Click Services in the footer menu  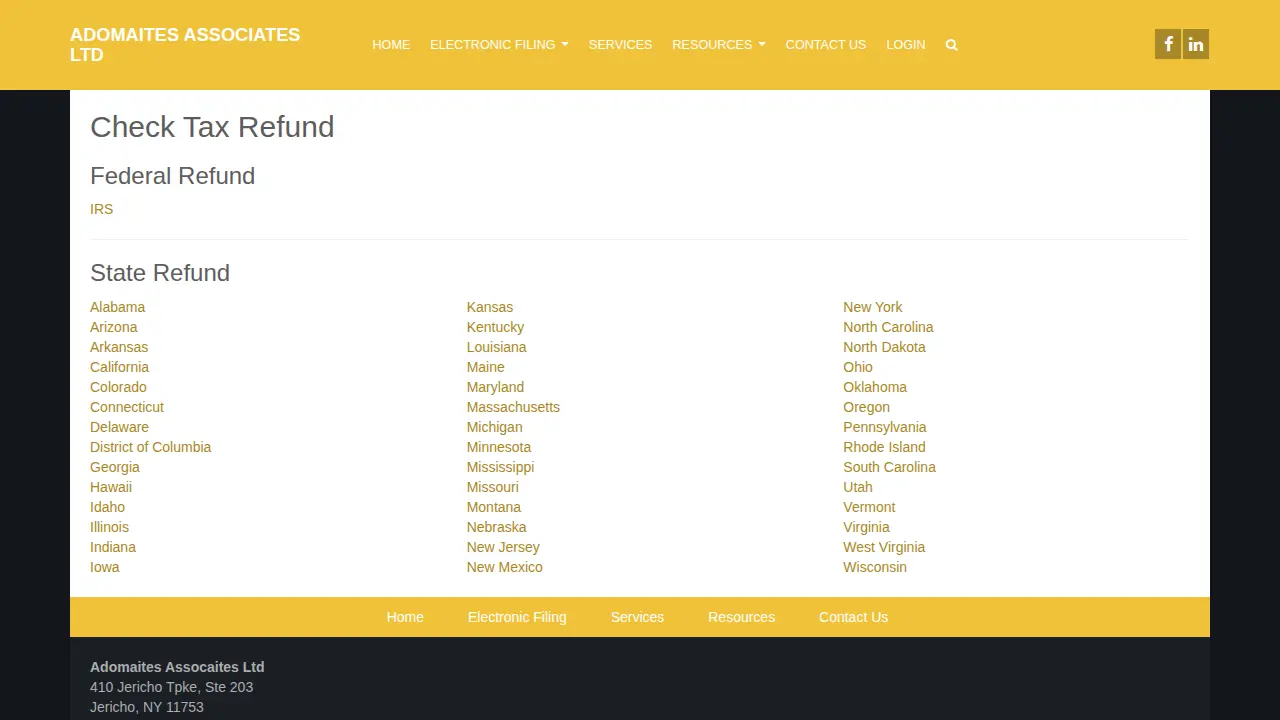click(x=637, y=617)
